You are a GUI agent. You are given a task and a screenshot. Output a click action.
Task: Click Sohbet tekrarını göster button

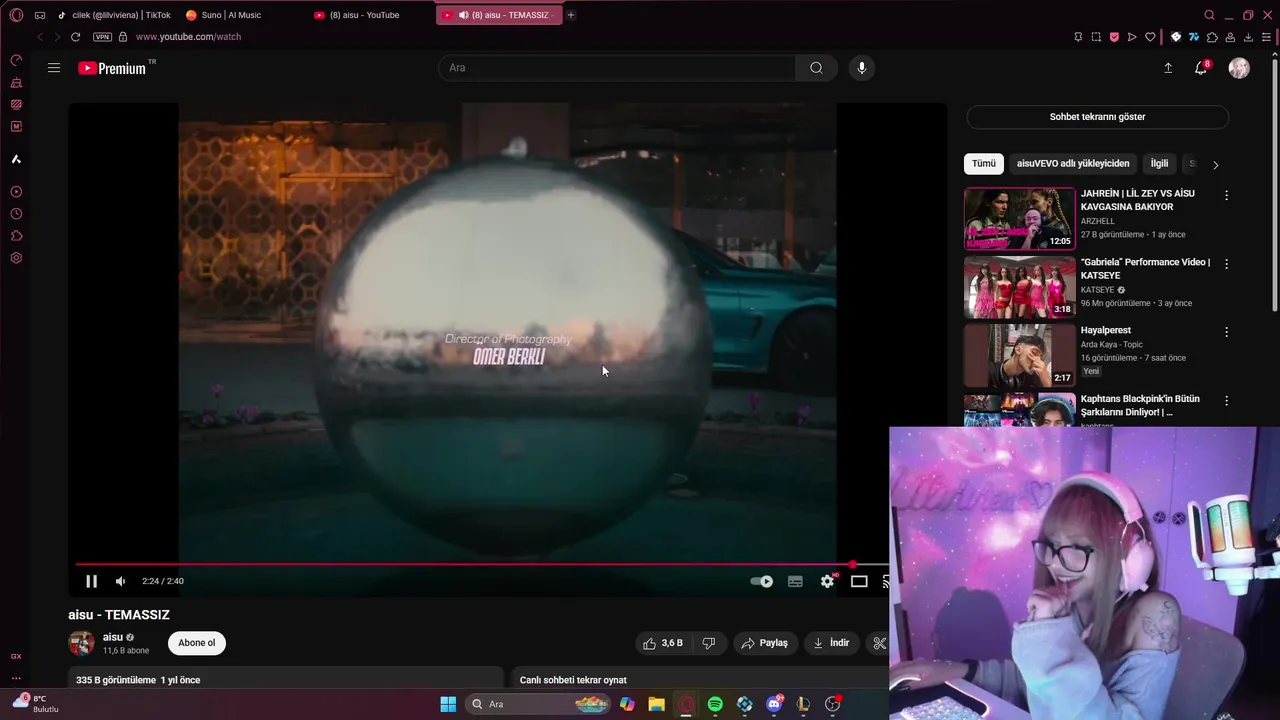(1097, 117)
